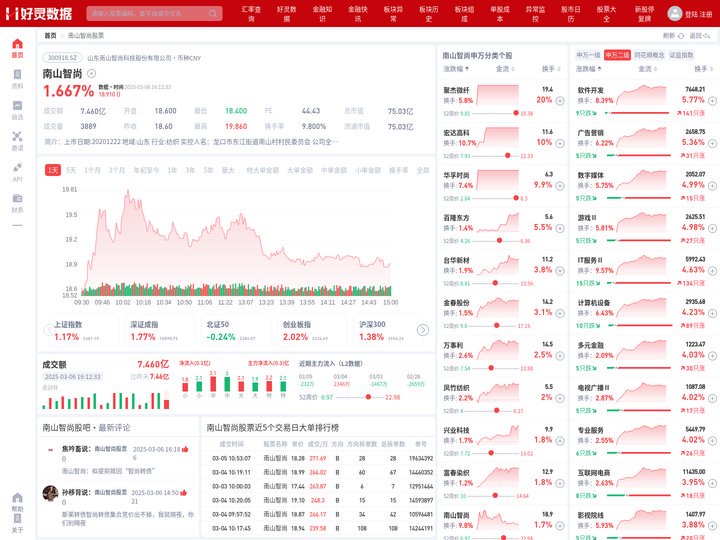Click 聚杰微纤 52-week price range marker
This screenshot has height=540, width=720.
click(516, 113)
